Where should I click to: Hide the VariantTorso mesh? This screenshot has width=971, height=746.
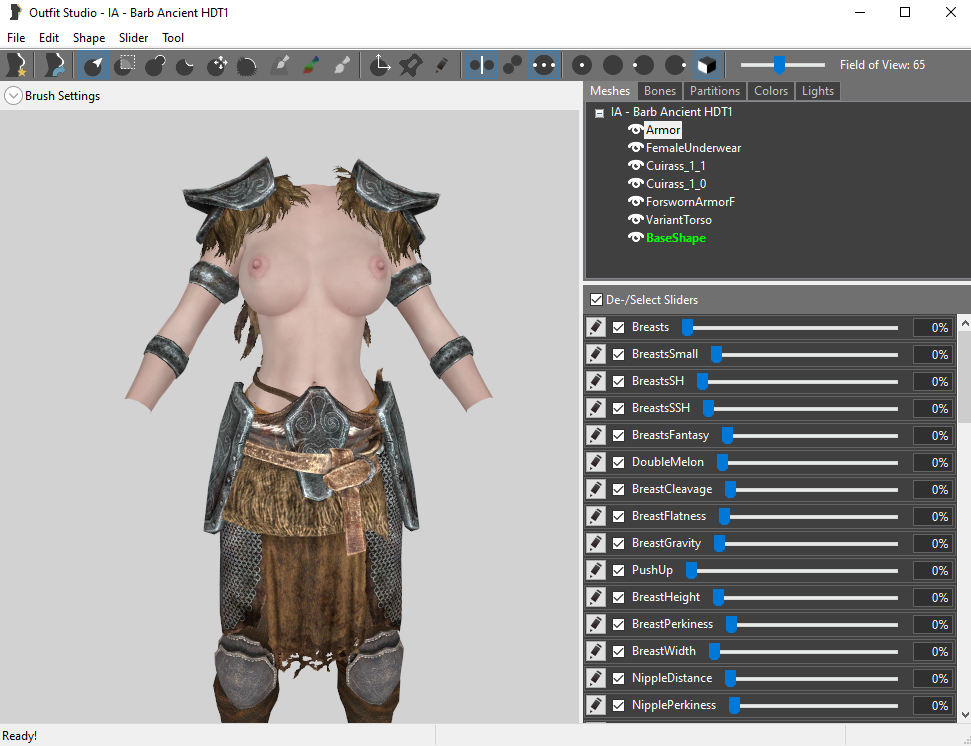pos(635,219)
